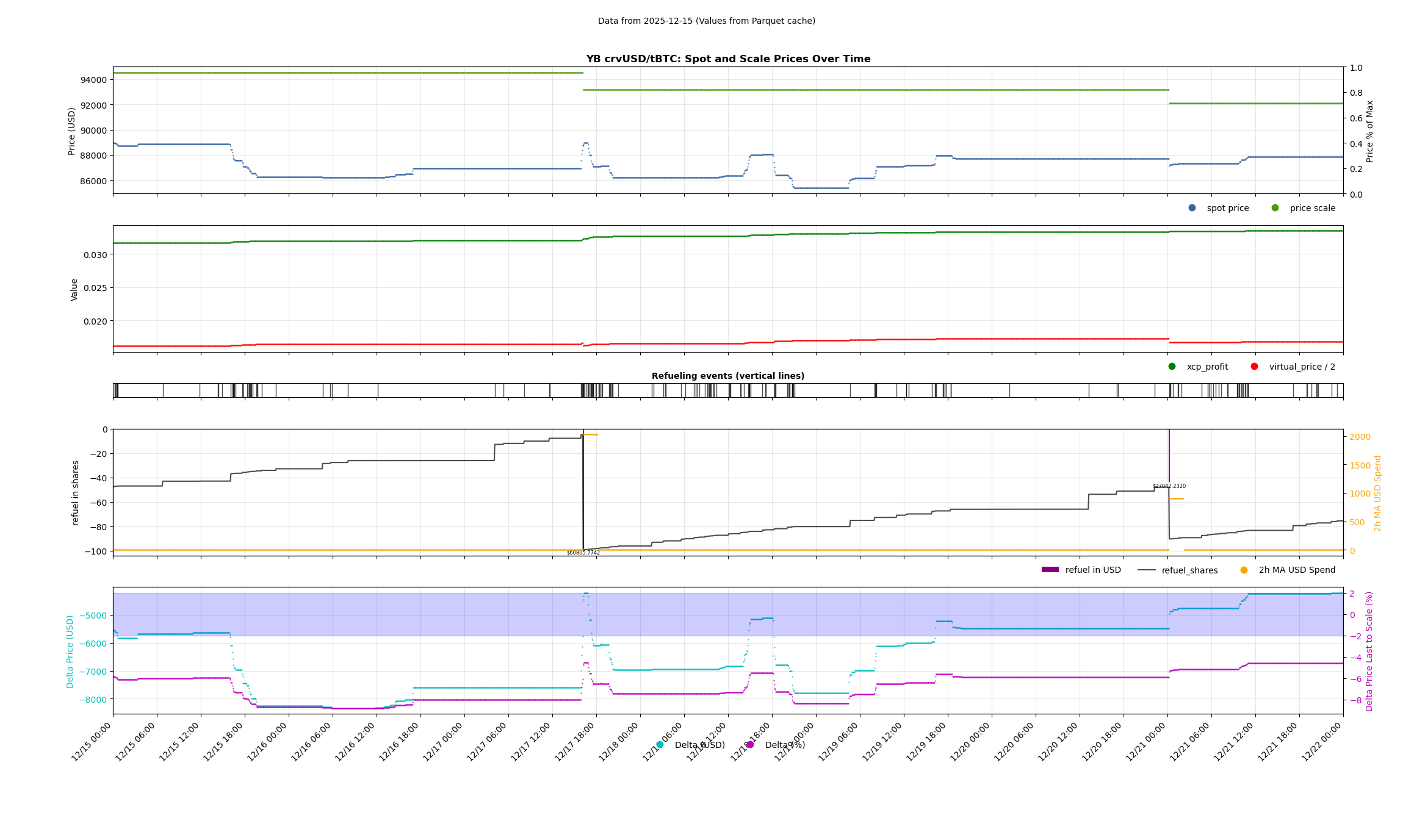Click the refuel in shares y-axis label
1414x840 pixels.
point(76,492)
